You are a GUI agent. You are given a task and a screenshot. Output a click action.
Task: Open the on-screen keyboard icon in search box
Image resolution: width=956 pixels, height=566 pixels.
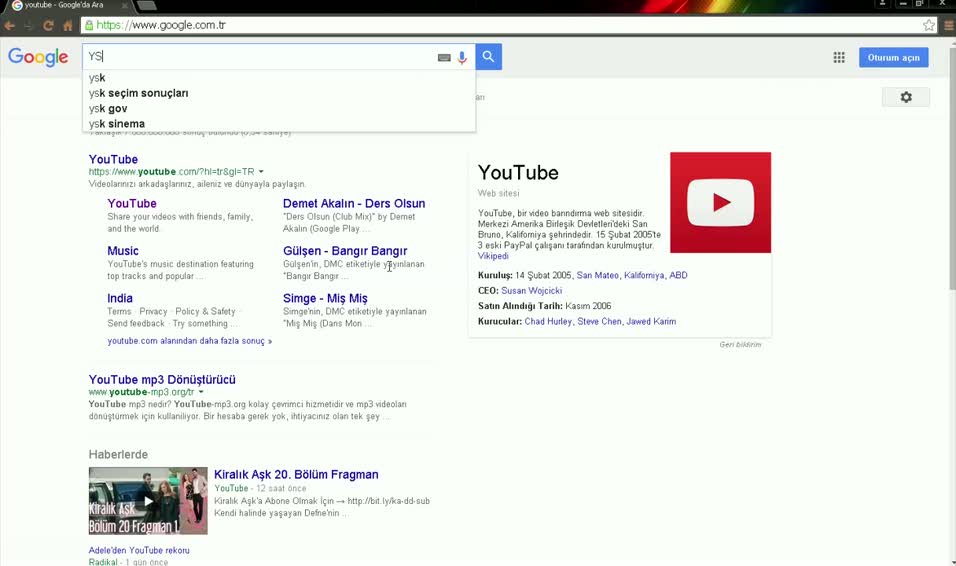(444, 58)
